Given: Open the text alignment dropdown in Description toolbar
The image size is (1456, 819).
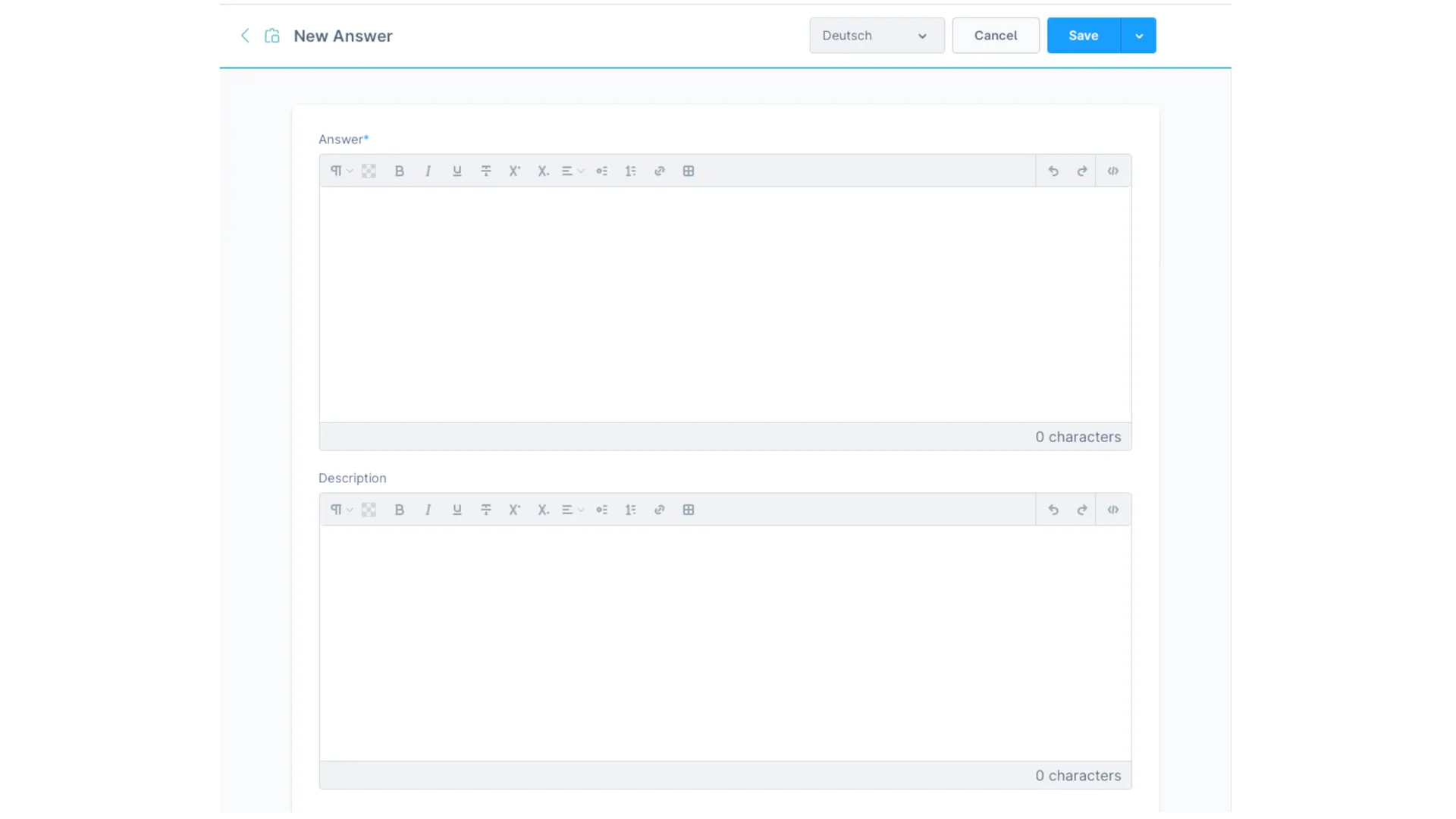Looking at the screenshot, I should coord(572,509).
